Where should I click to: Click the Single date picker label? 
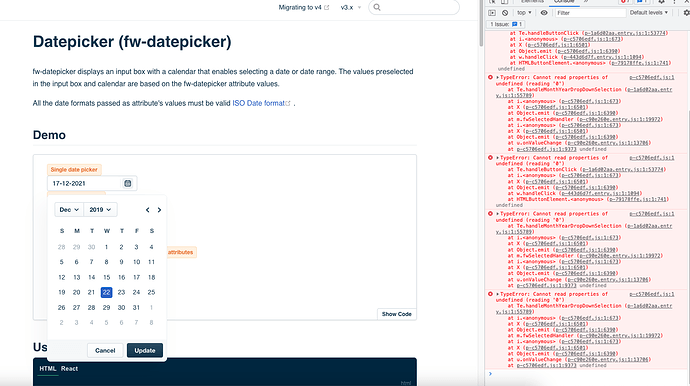74,169
